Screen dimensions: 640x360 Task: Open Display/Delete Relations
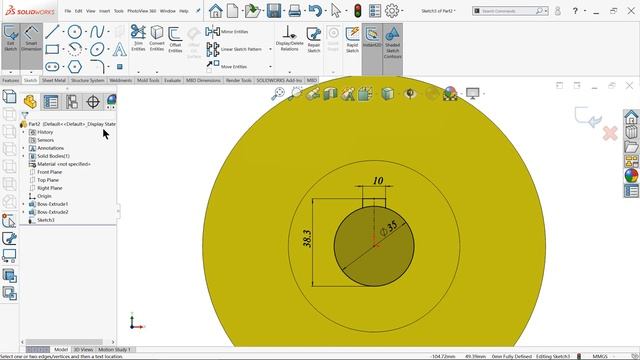[x=289, y=39]
